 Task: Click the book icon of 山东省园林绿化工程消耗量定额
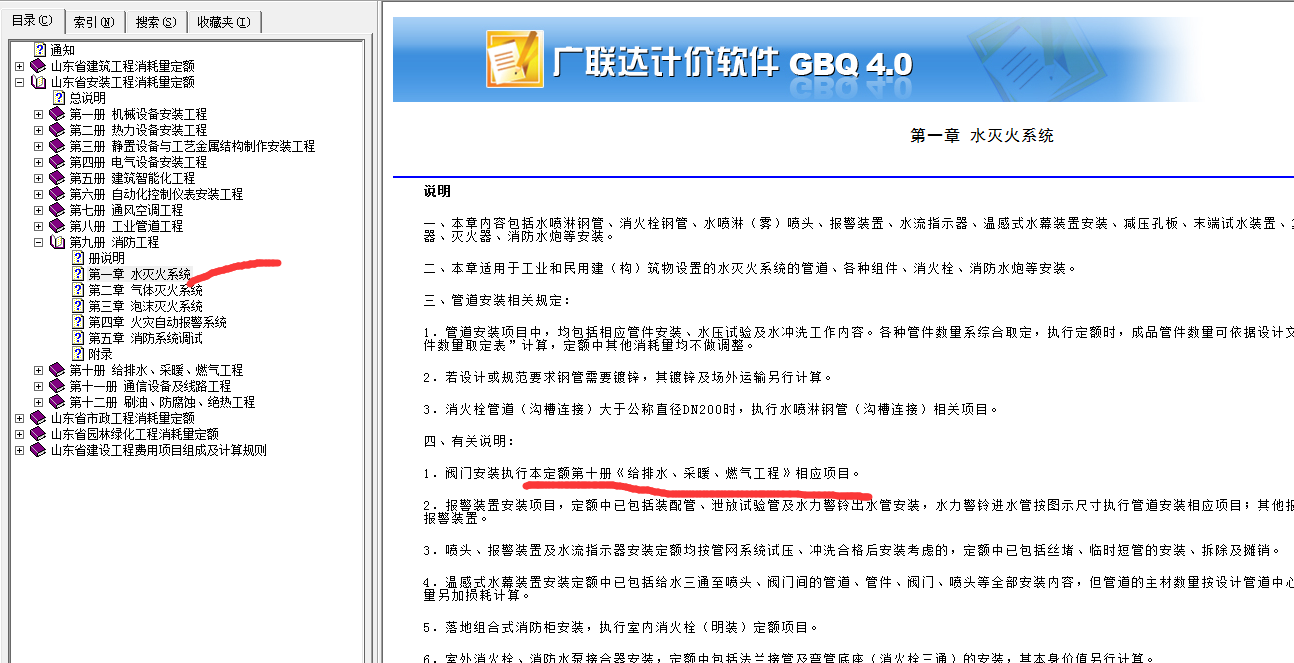coord(39,434)
